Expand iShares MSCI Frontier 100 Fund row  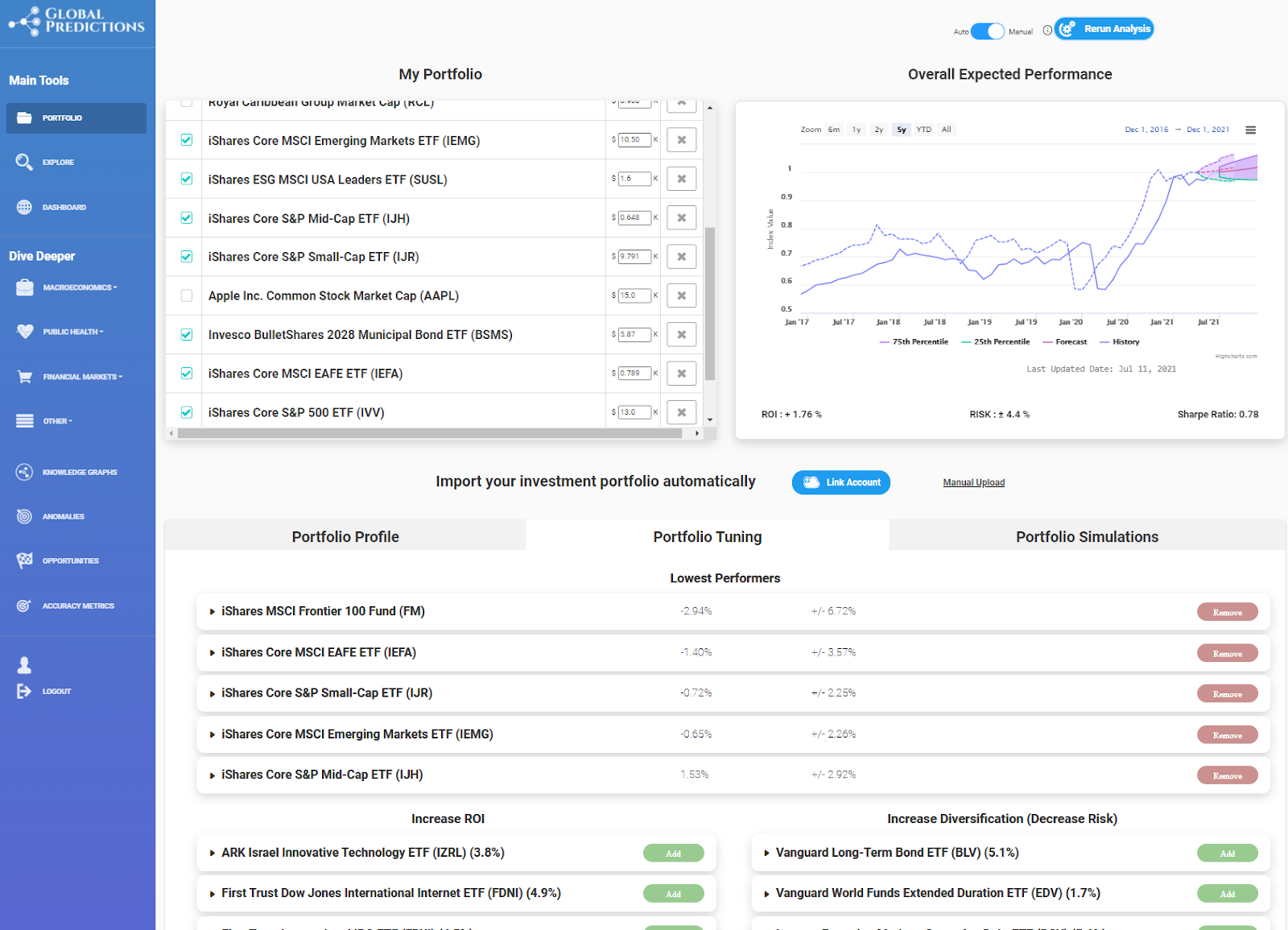point(213,612)
